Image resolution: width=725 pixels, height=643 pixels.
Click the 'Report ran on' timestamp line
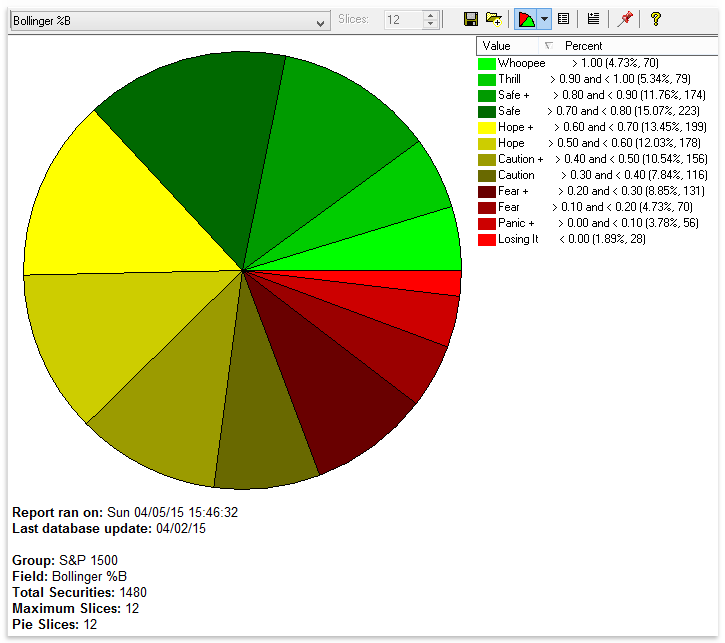click(125, 512)
